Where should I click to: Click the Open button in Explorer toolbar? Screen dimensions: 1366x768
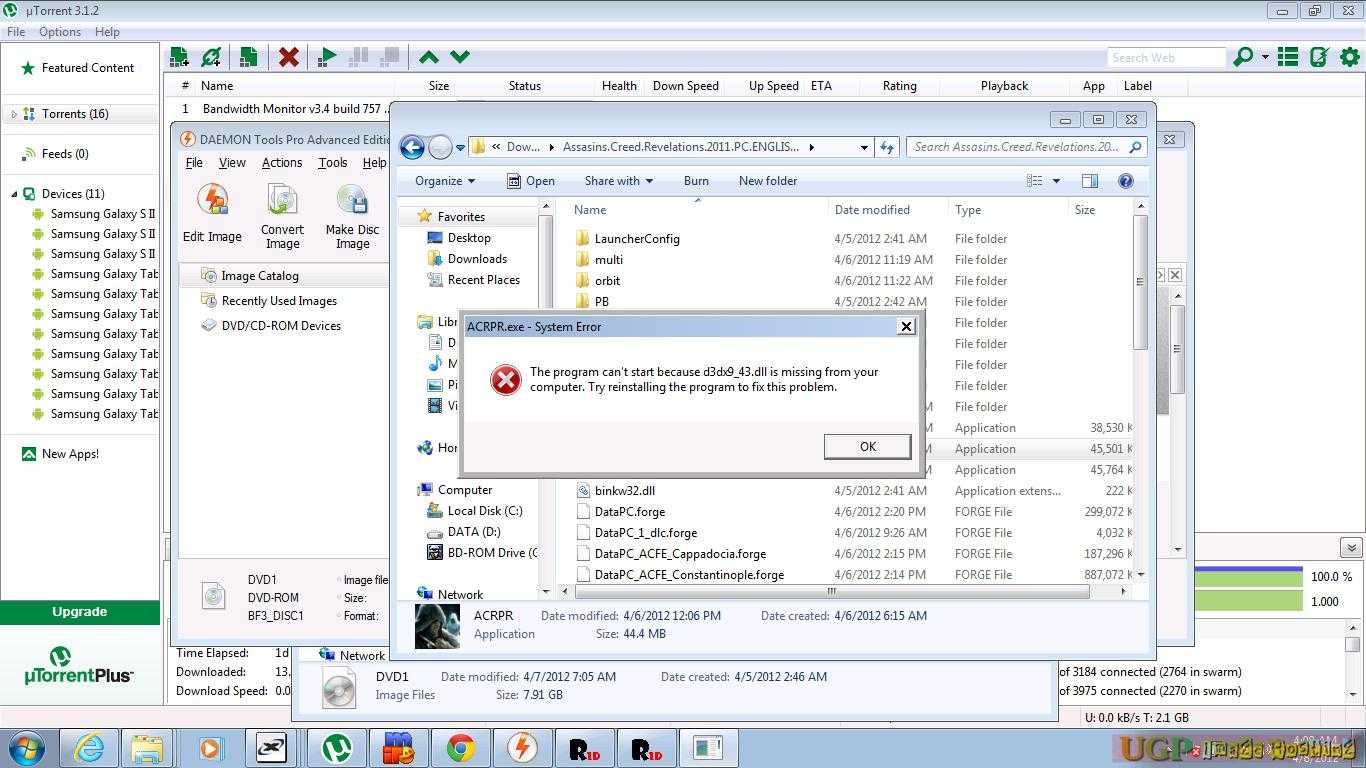tap(530, 181)
